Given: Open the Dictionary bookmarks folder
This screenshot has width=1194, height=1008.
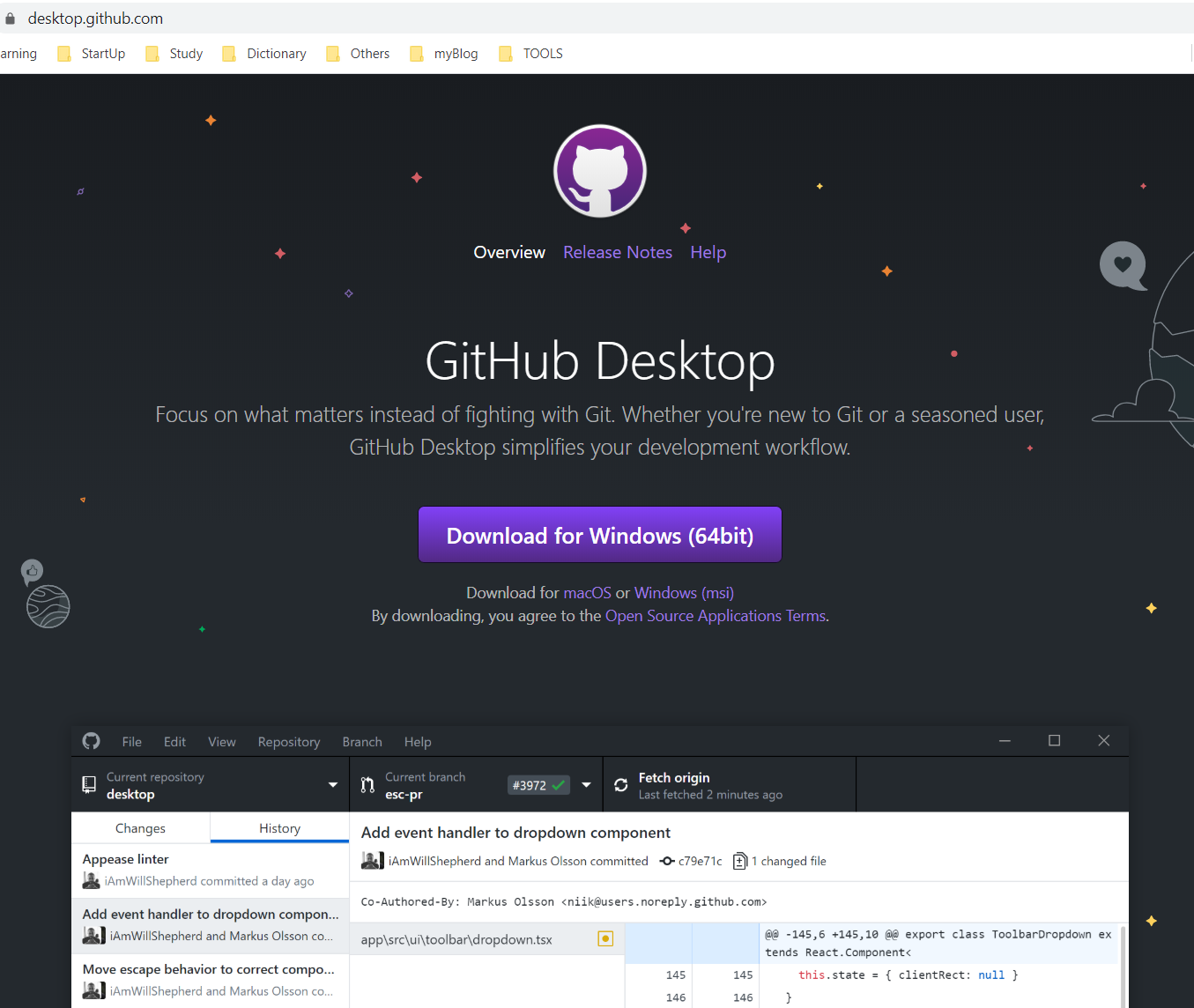Looking at the screenshot, I should point(264,54).
